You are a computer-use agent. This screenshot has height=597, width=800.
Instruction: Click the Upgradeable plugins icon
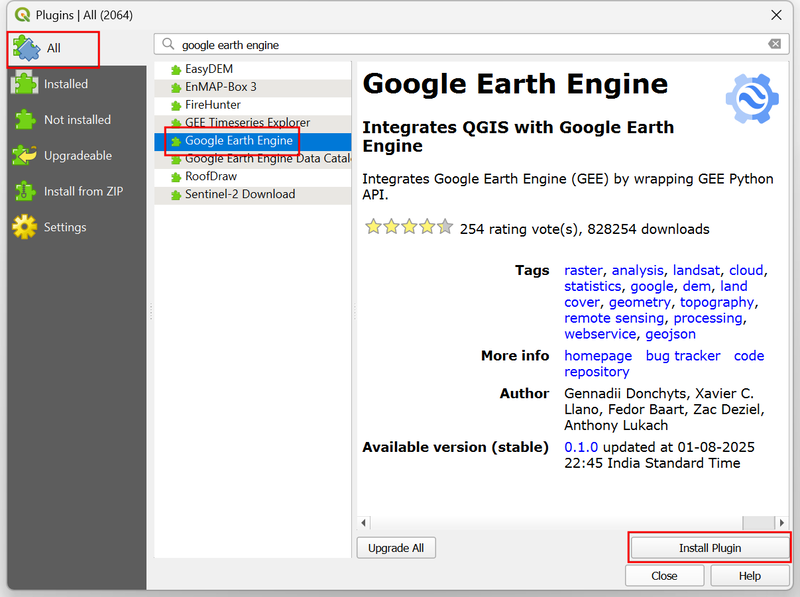[x=24, y=156]
